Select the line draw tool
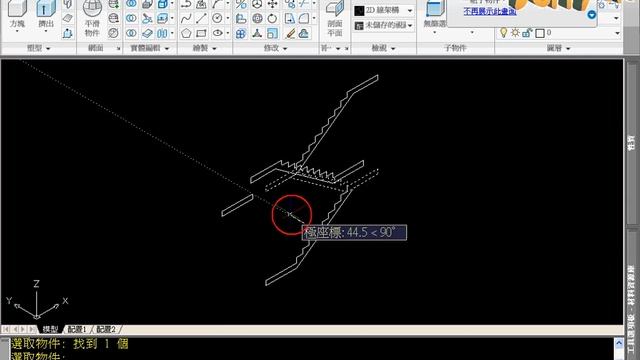640x360 pixels. [x=201, y=18]
